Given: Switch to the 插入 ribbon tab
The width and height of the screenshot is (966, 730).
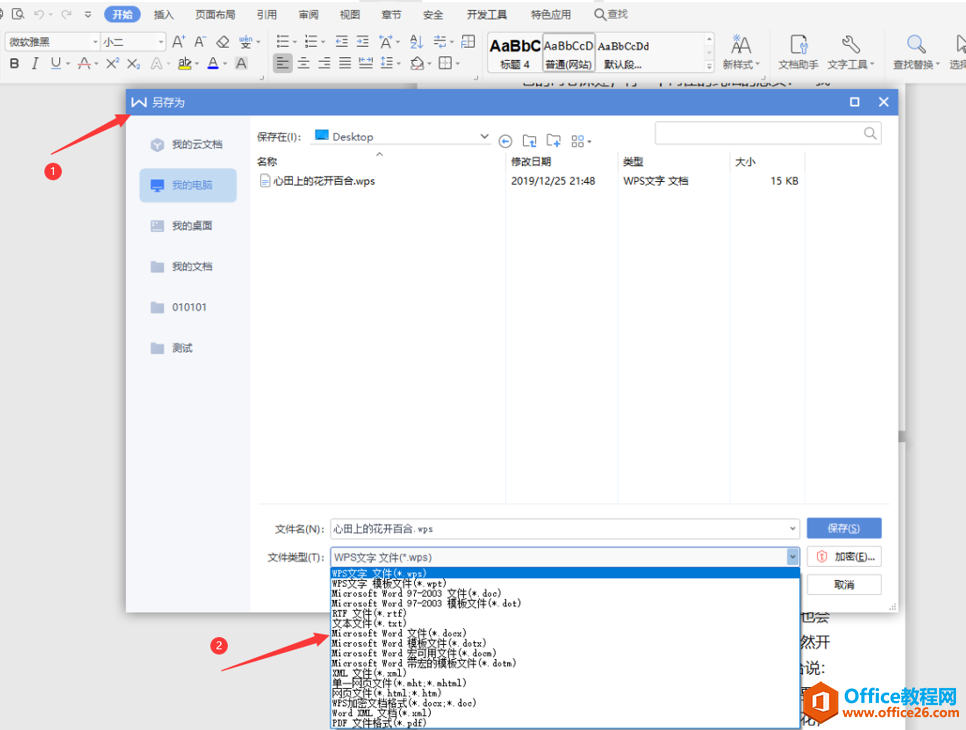Looking at the screenshot, I should [x=163, y=14].
